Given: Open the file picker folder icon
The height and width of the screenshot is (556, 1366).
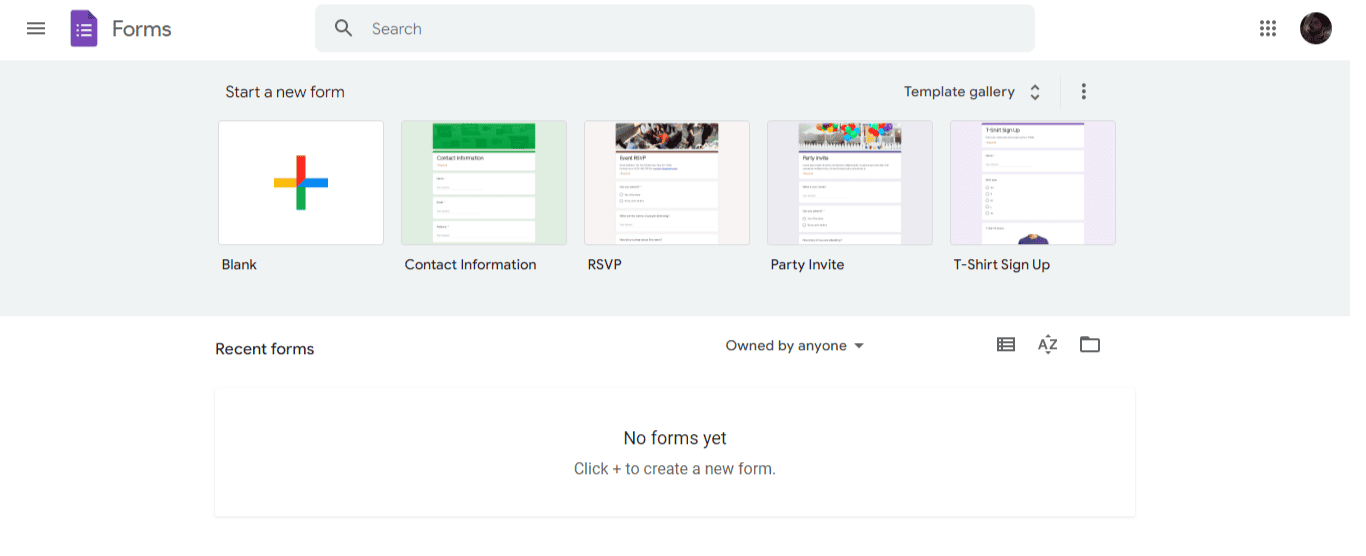Looking at the screenshot, I should [1090, 345].
